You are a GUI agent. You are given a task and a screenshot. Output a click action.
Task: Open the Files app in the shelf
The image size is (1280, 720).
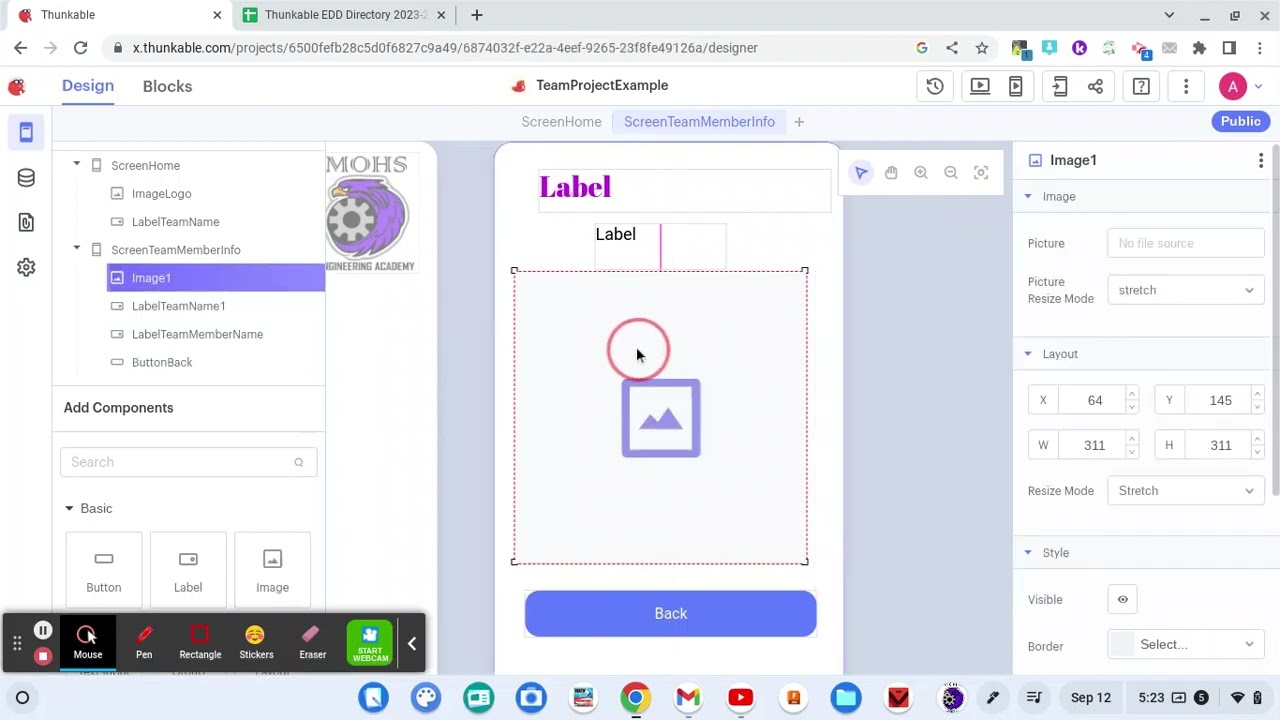pos(846,698)
